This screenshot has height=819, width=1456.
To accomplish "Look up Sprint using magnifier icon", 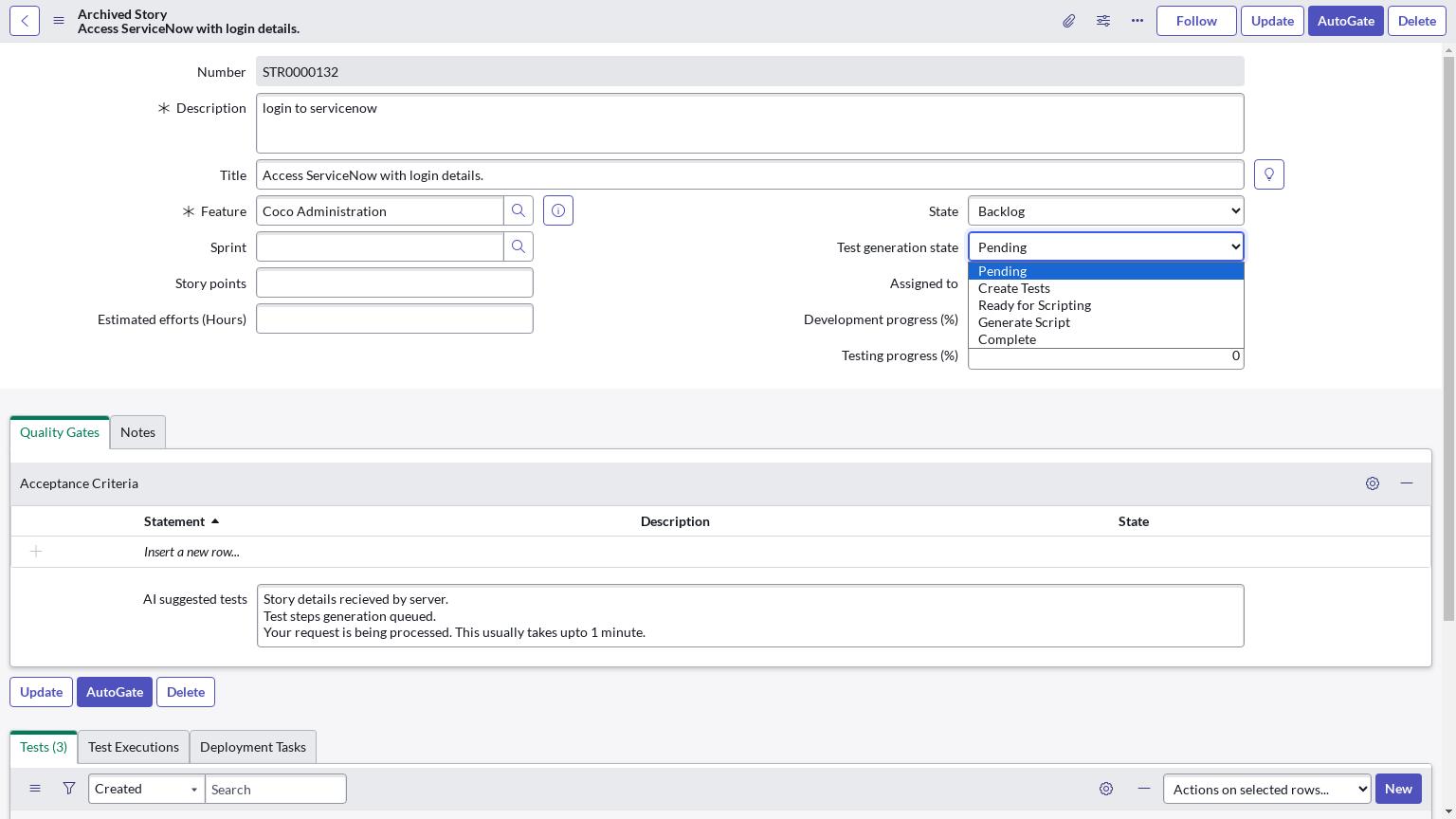I will [x=519, y=246].
